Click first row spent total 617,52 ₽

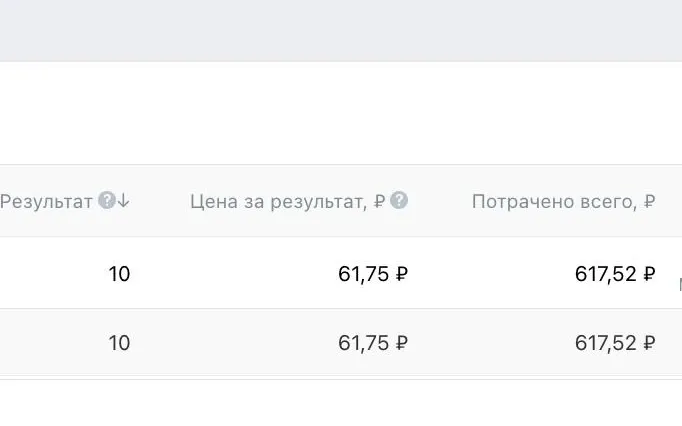point(615,274)
